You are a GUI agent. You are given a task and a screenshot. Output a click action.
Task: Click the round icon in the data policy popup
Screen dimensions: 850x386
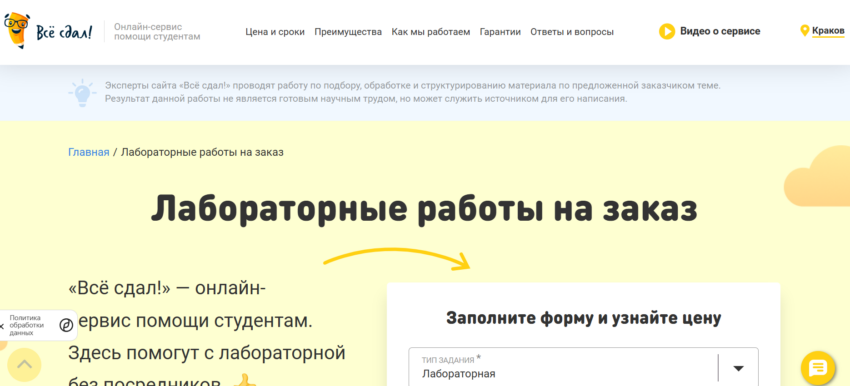coord(66,325)
